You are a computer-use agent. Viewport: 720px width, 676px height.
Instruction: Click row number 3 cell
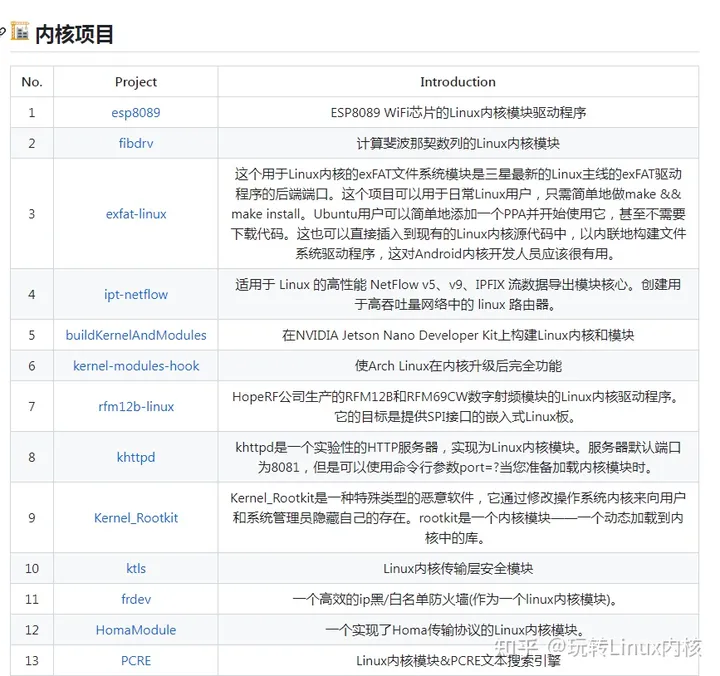click(x=32, y=214)
